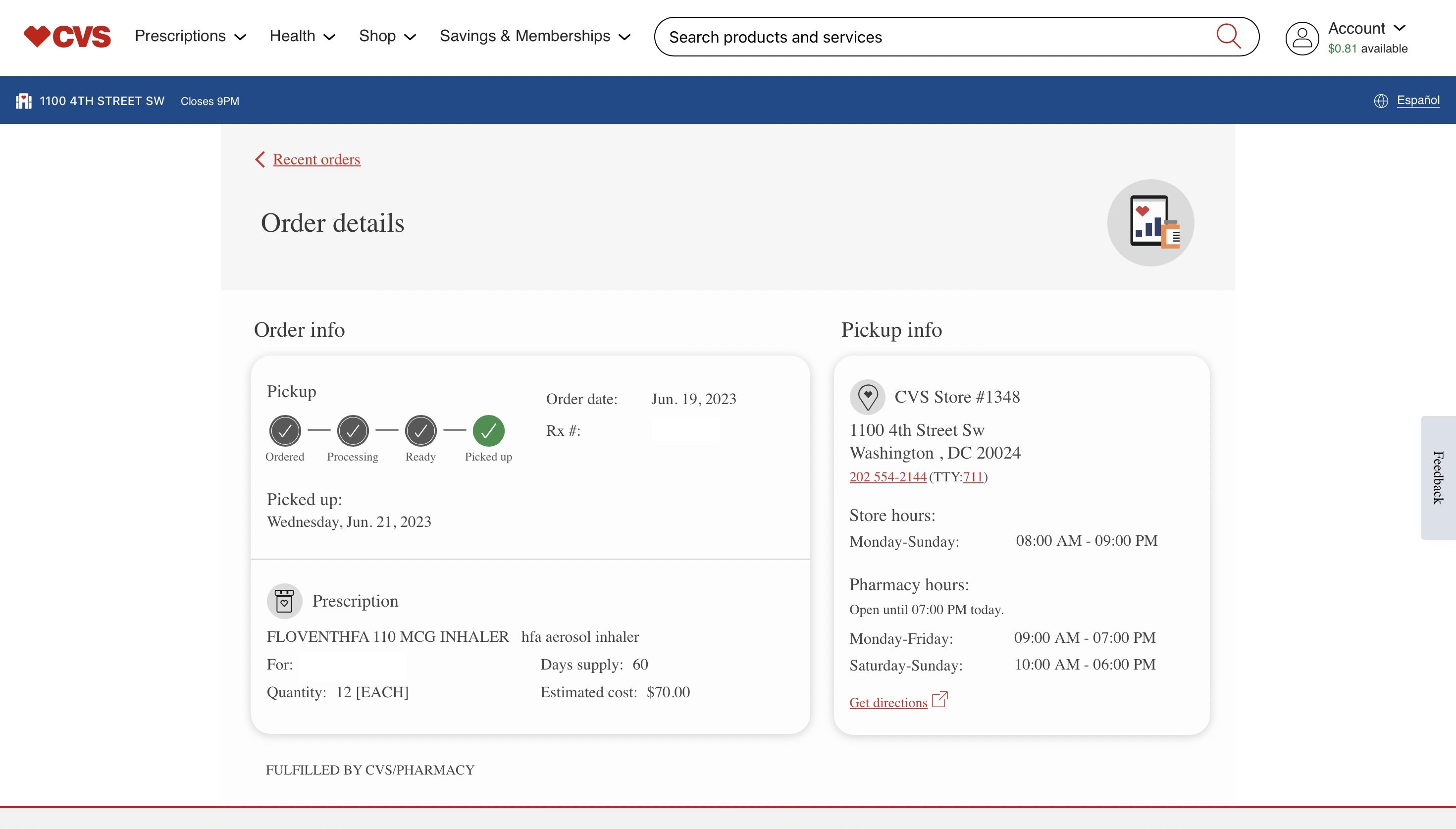Click the green Picked up checkmark step
1456x829 pixels.
click(x=488, y=431)
